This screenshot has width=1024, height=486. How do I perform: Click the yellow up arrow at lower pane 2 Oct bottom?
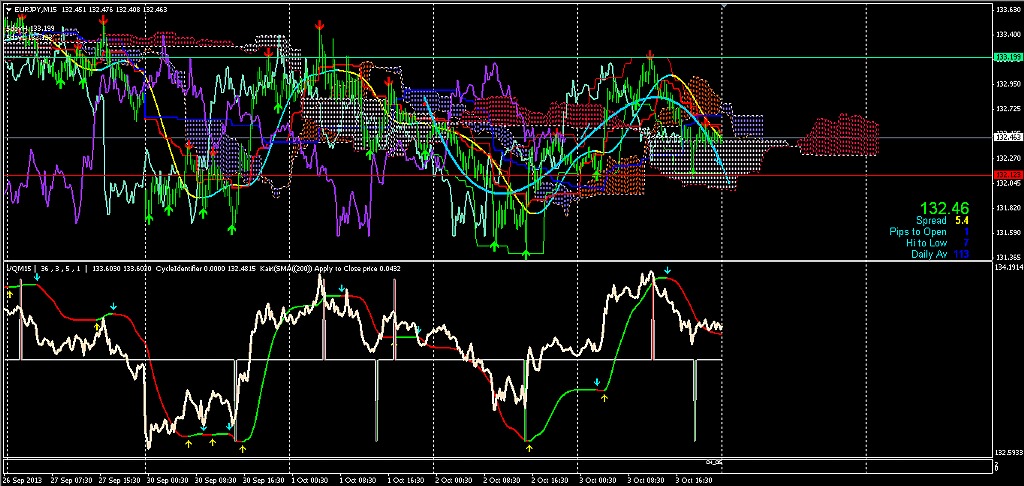529,448
